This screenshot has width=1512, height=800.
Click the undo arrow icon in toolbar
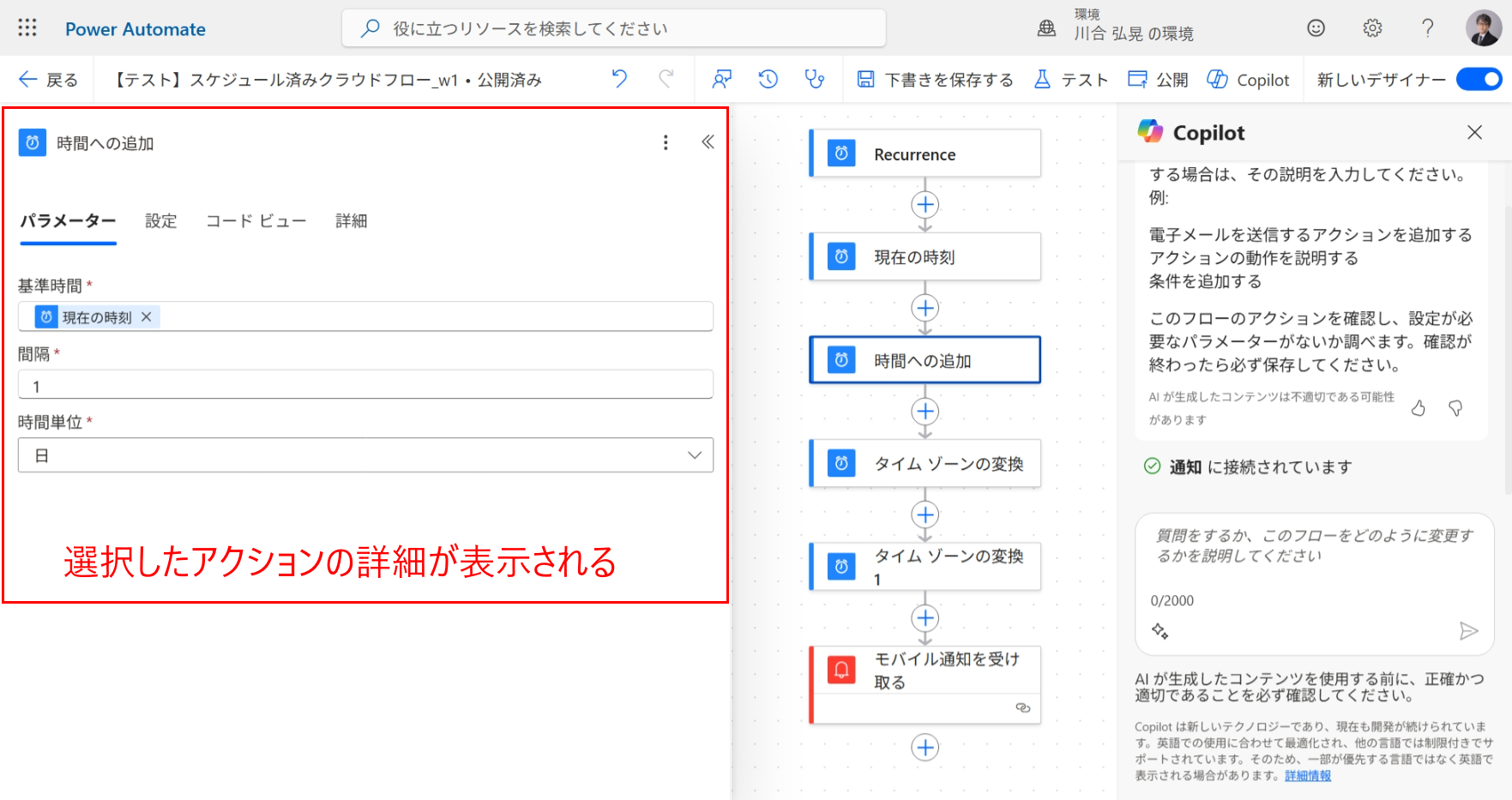(x=619, y=80)
